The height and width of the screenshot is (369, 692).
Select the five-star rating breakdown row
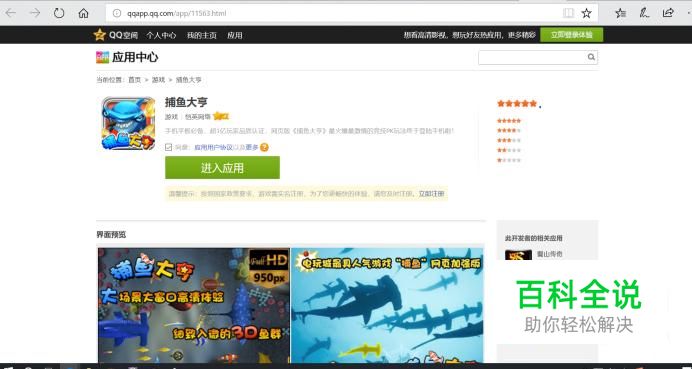pyautogui.click(x=509, y=120)
